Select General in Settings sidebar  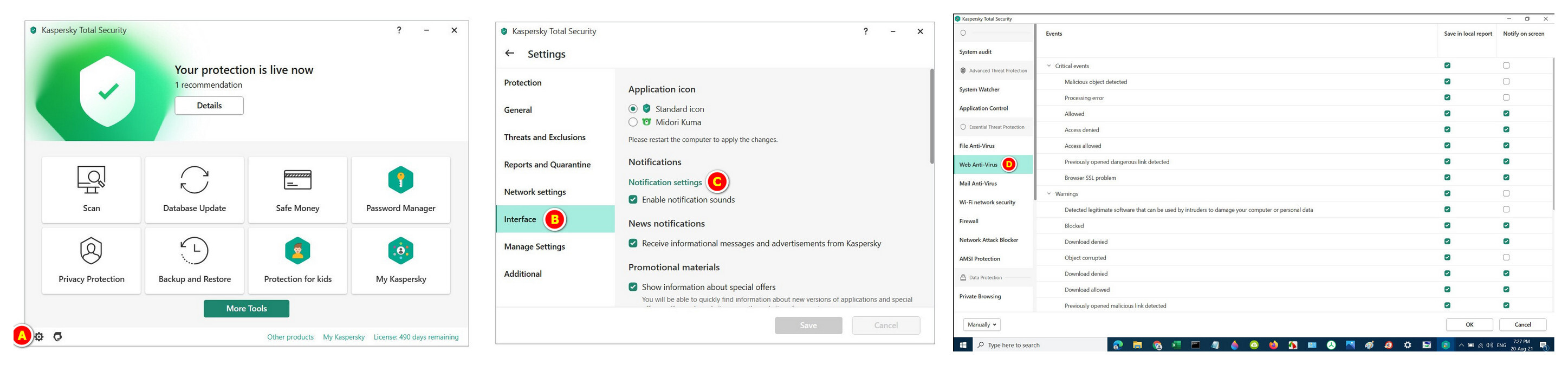click(x=555, y=110)
